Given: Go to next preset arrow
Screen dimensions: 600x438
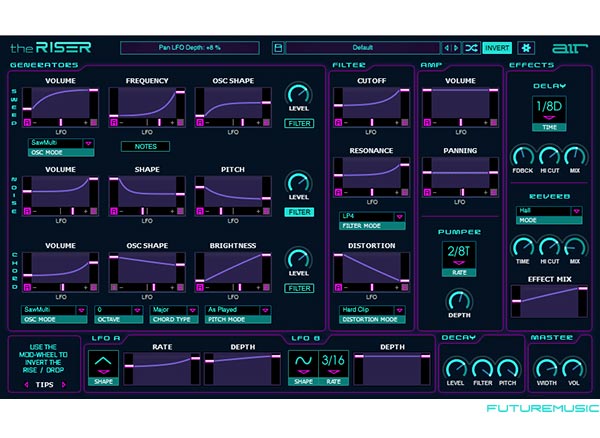Looking at the screenshot, I should click(456, 48).
